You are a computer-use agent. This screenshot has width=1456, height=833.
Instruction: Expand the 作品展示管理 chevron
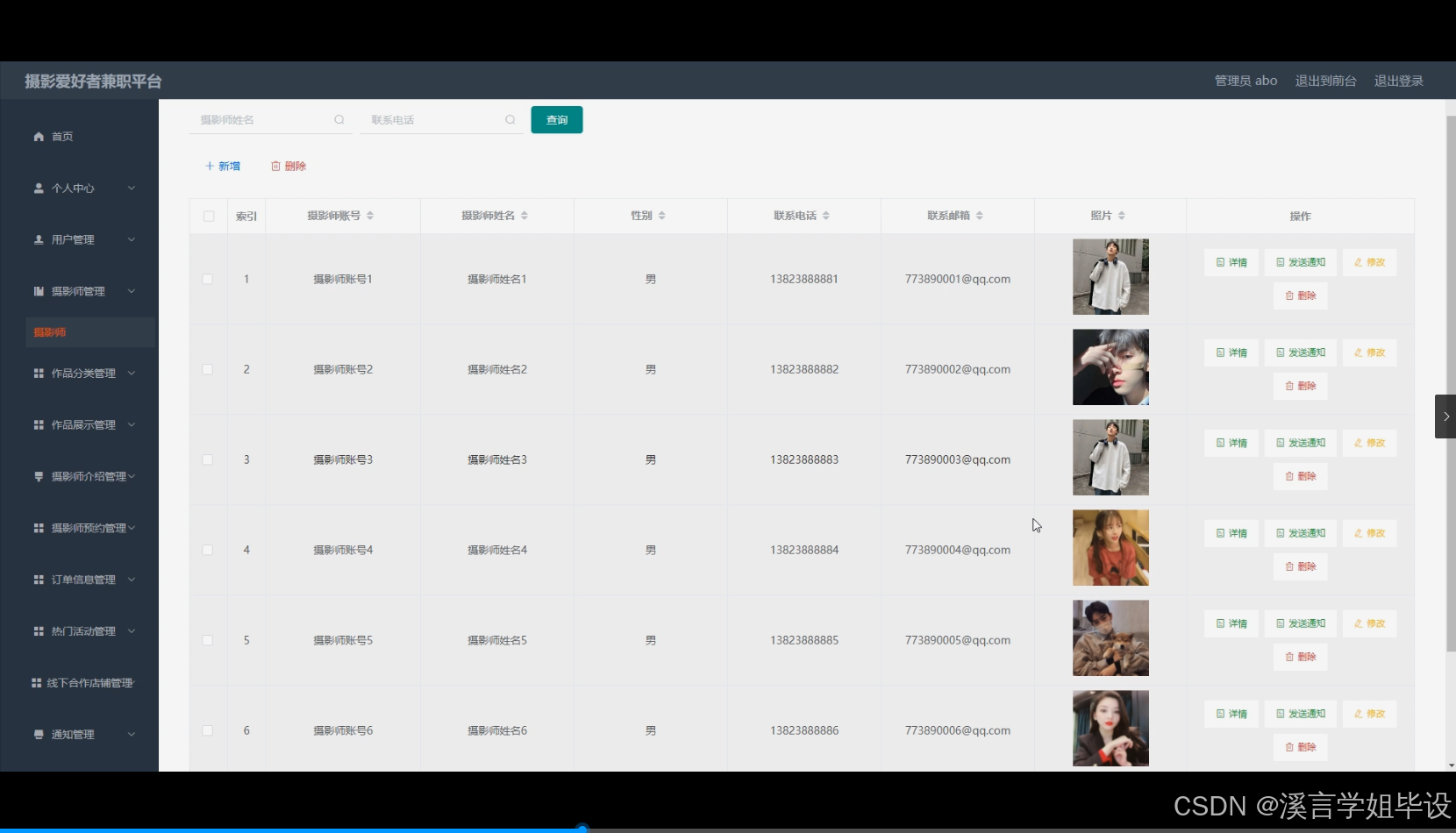[x=132, y=425]
